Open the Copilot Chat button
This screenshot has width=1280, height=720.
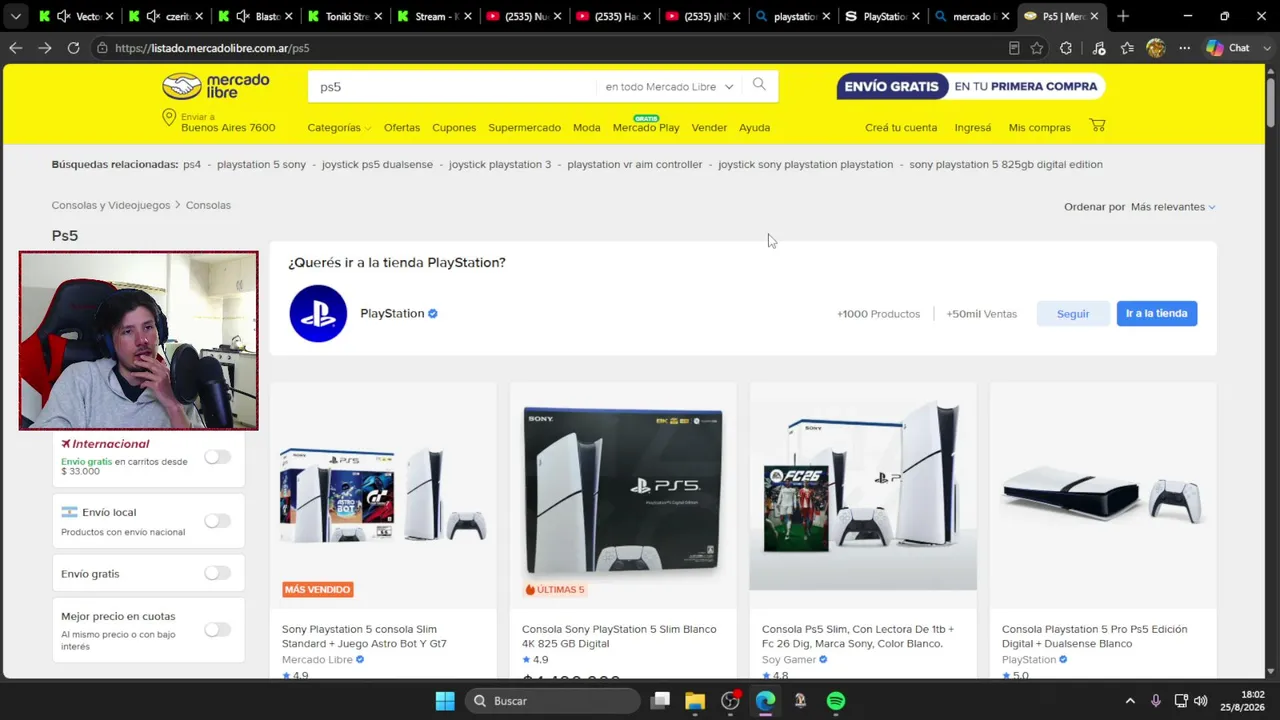(1228, 48)
